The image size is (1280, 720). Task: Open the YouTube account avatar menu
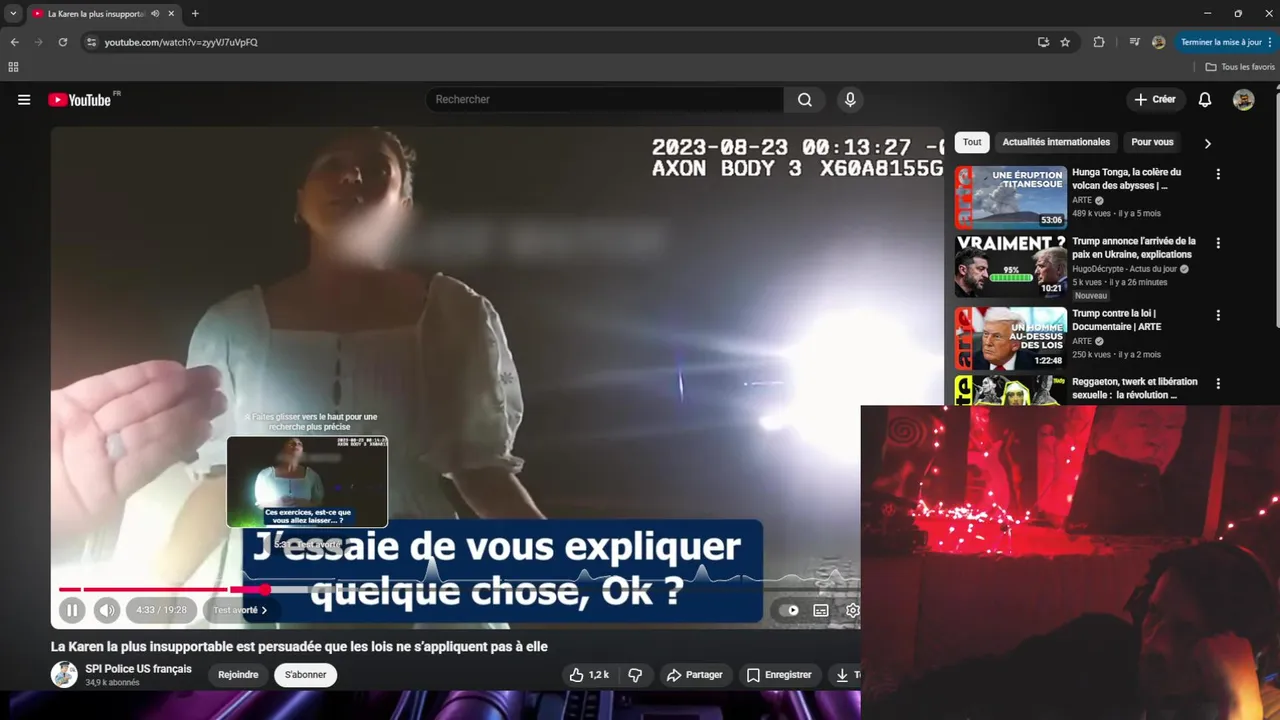[x=1243, y=100]
